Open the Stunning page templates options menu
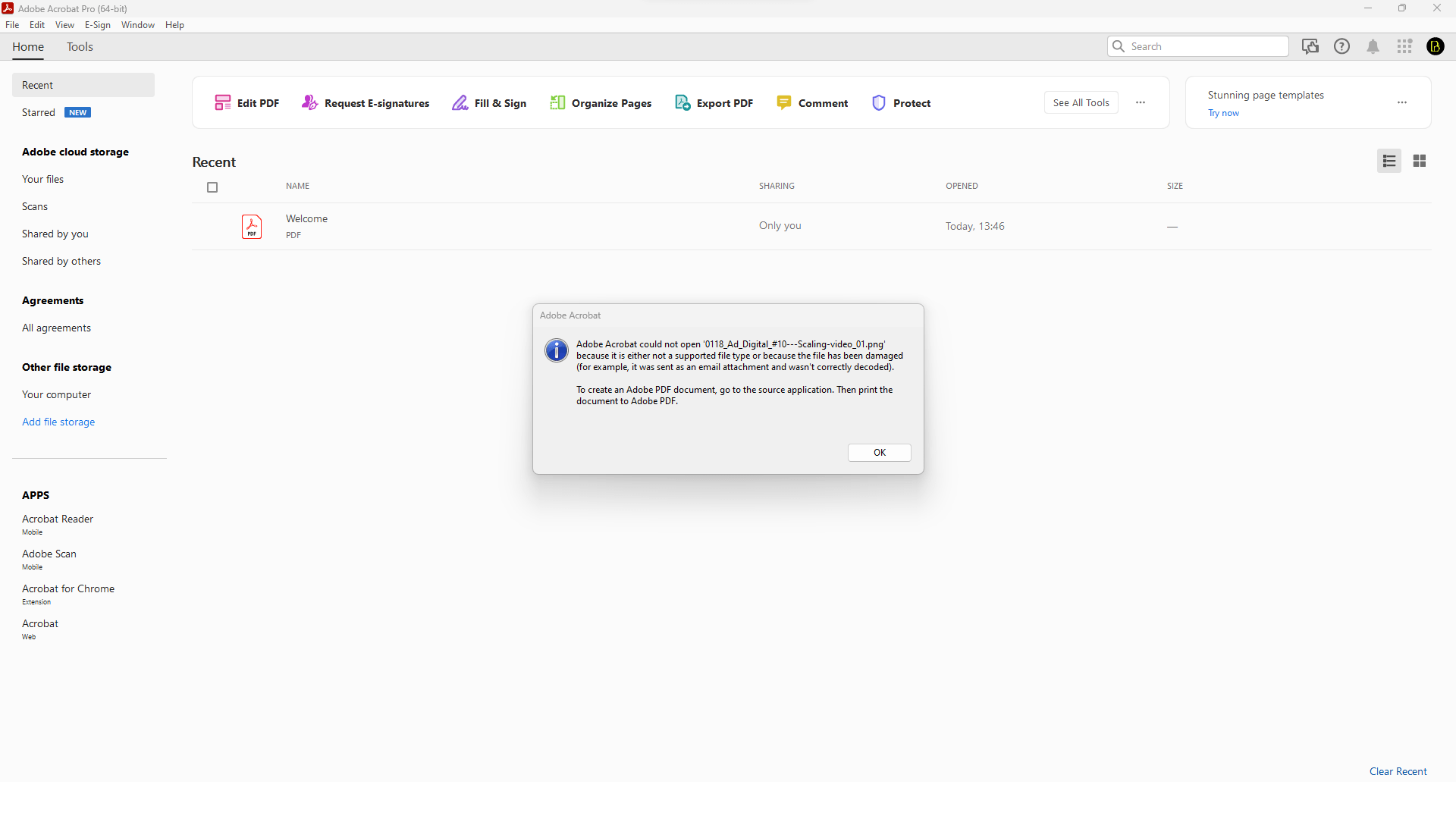This screenshot has height=819, width=1456. [x=1402, y=102]
